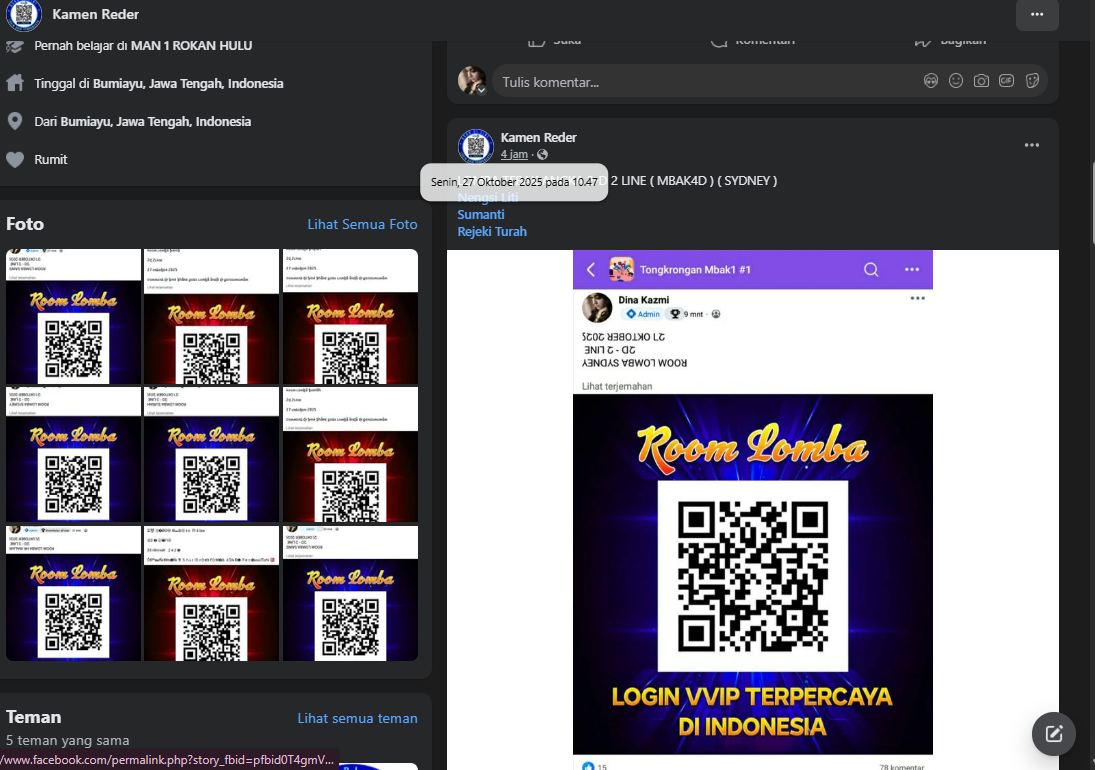Click MAN 1 ROKAN HULU school link
Screen dimensions: 1095x770
[191, 45]
